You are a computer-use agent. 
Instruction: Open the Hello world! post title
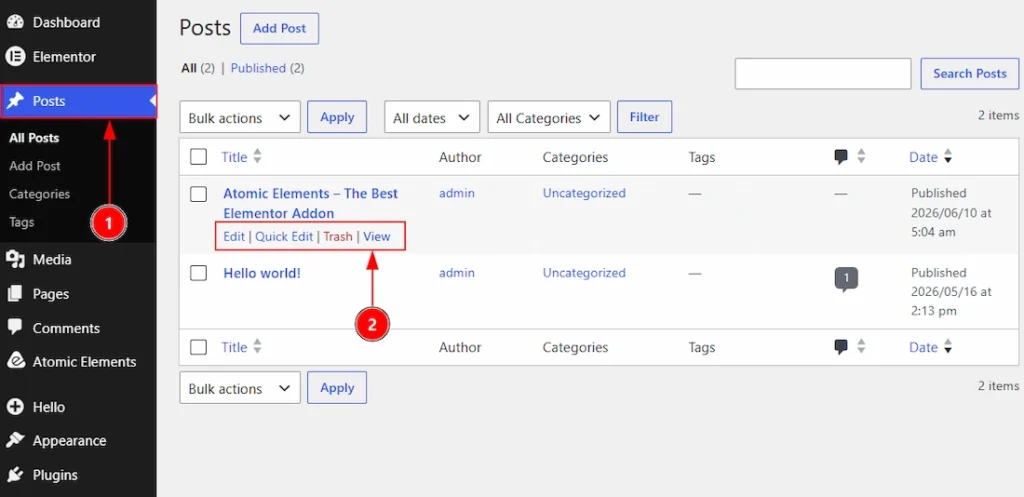[262, 273]
